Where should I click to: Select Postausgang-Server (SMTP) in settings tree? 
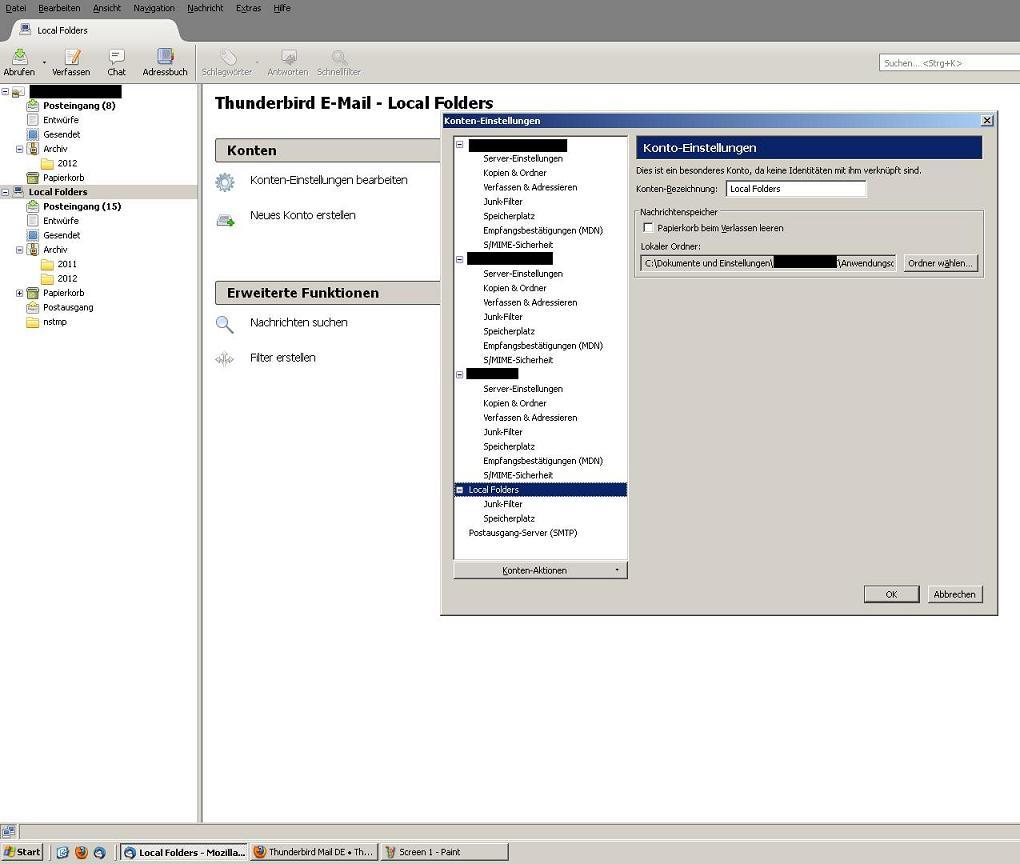click(522, 533)
